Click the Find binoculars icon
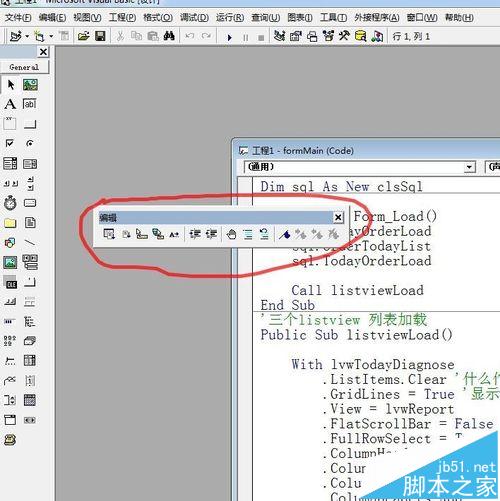 [x=169, y=36]
